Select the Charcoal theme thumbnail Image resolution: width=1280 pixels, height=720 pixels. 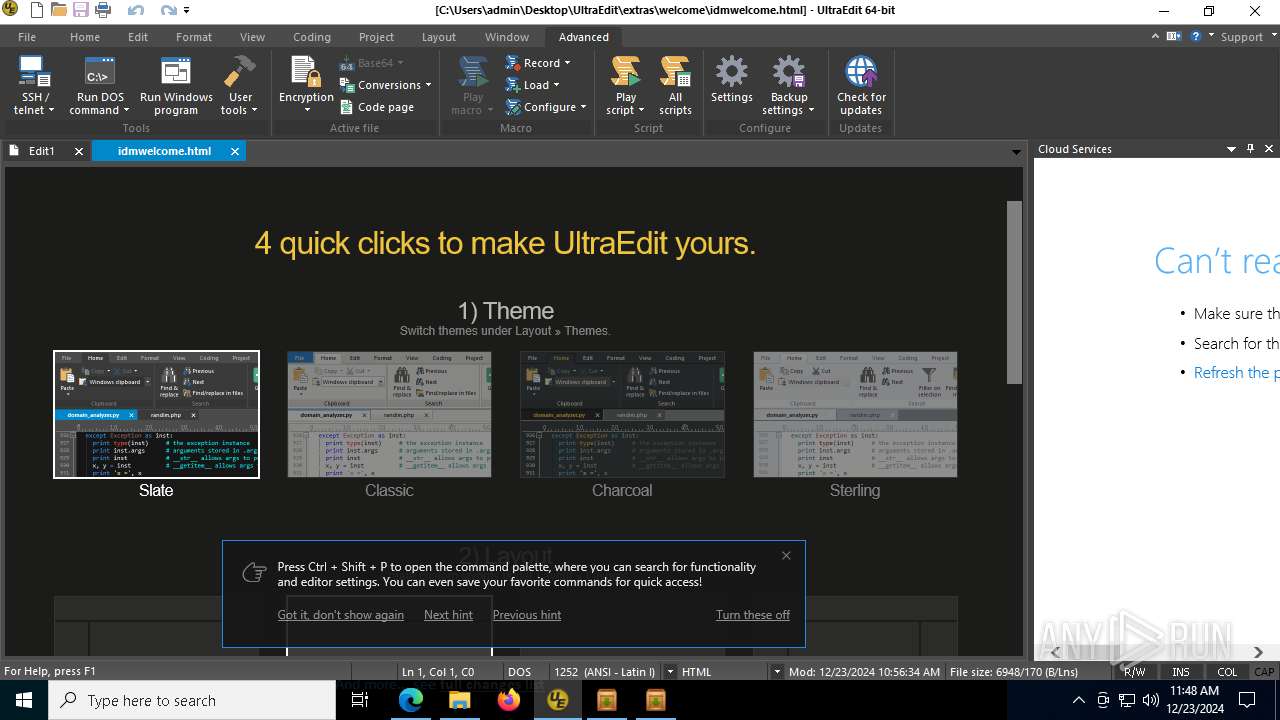pos(622,414)
